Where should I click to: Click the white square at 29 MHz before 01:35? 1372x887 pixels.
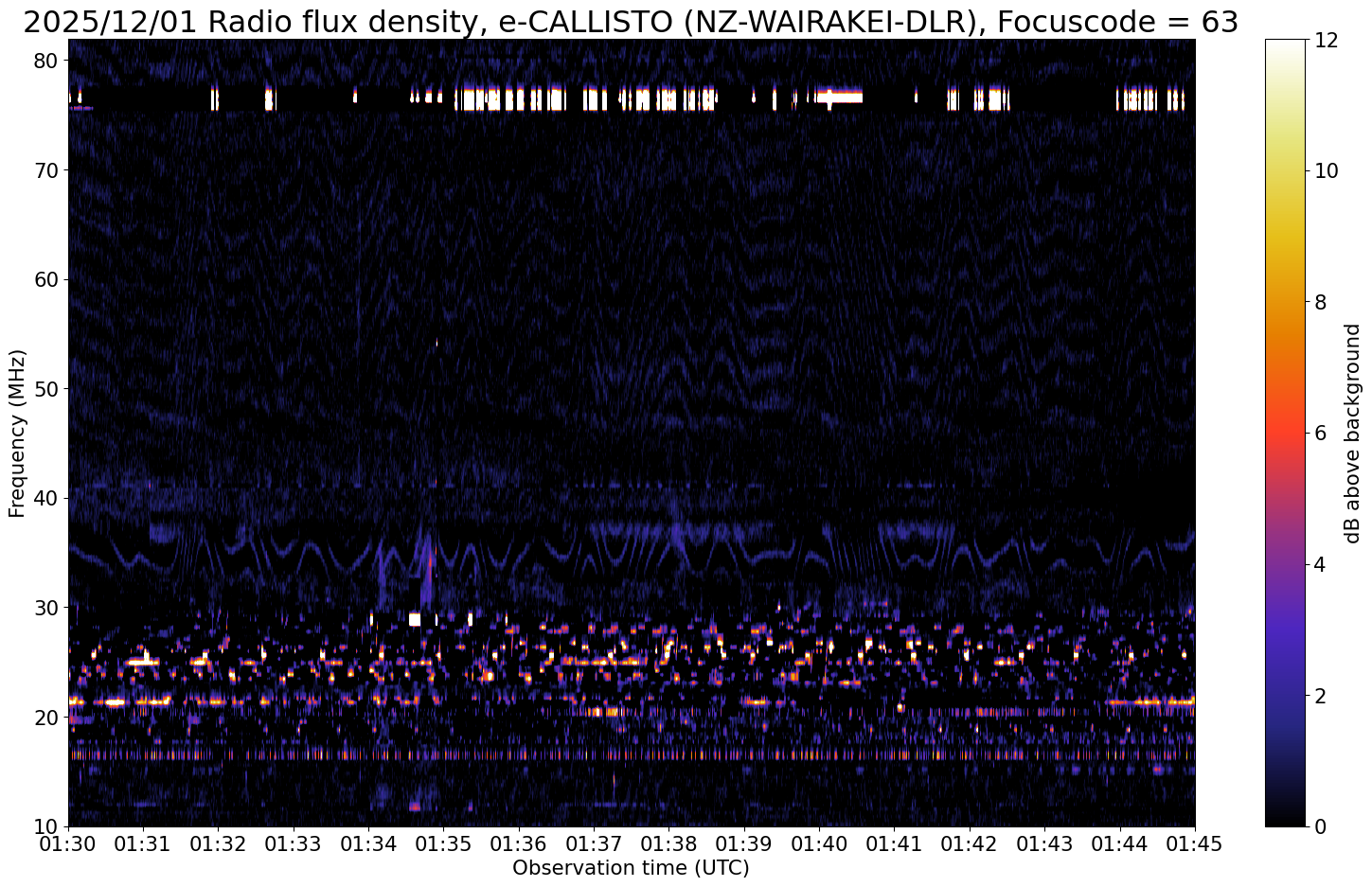pos(414,619)
